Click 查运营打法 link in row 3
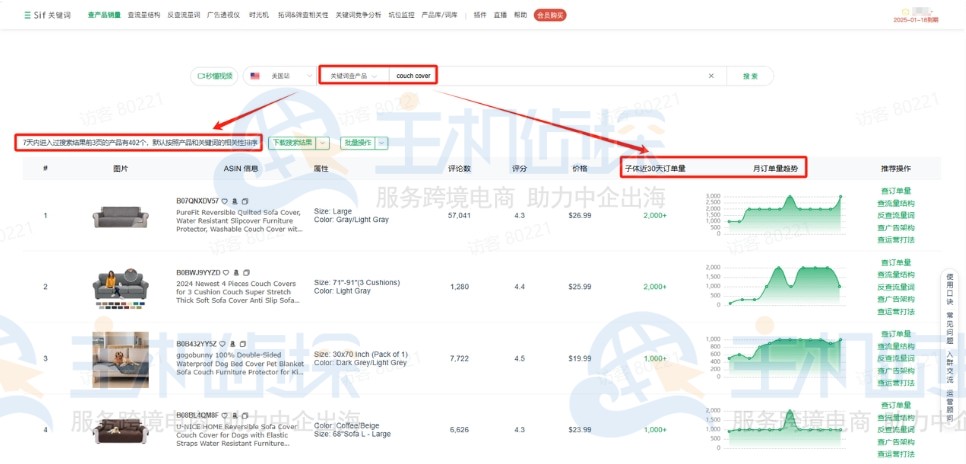The width and height of the screenshot is (966, 464). [896, 383]
